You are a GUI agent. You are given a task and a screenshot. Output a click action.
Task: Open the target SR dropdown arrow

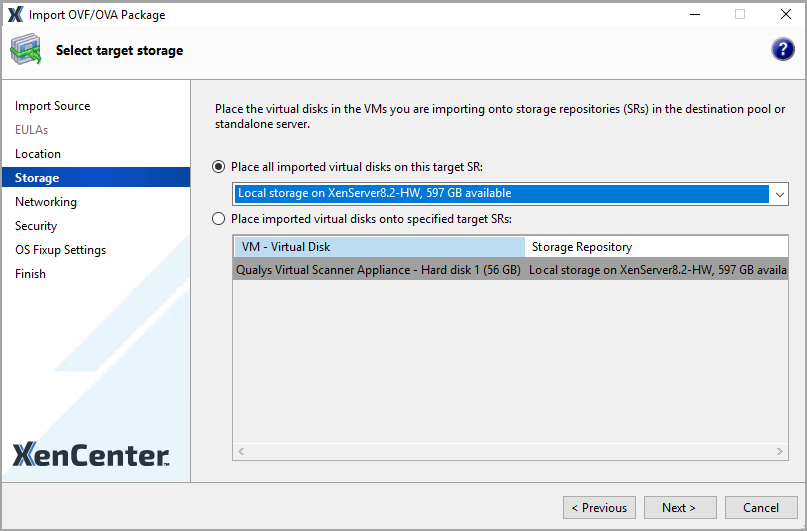(779, 194)
